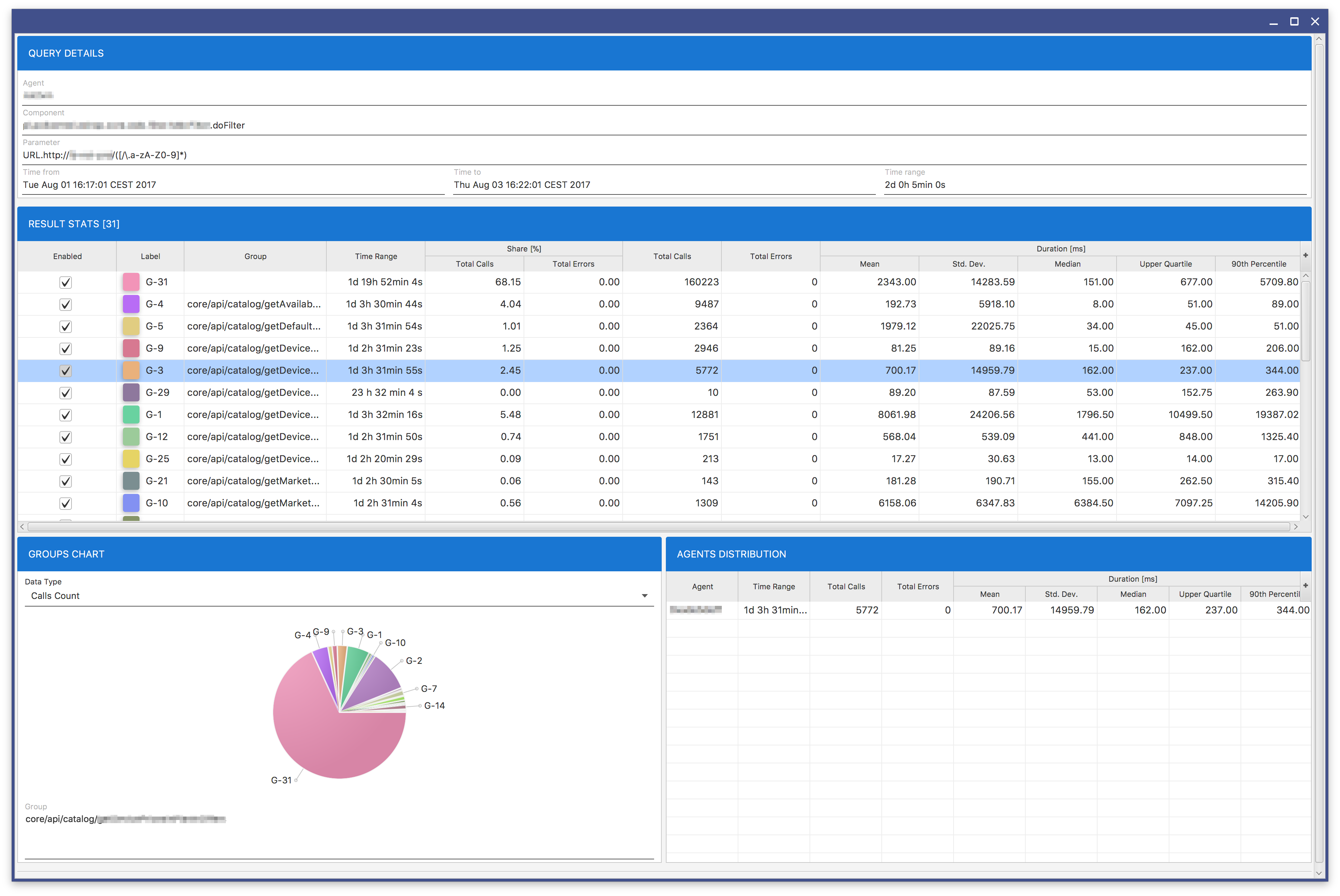
Task: Click the G-4 purple color swatch
Action: pos(131,304)
